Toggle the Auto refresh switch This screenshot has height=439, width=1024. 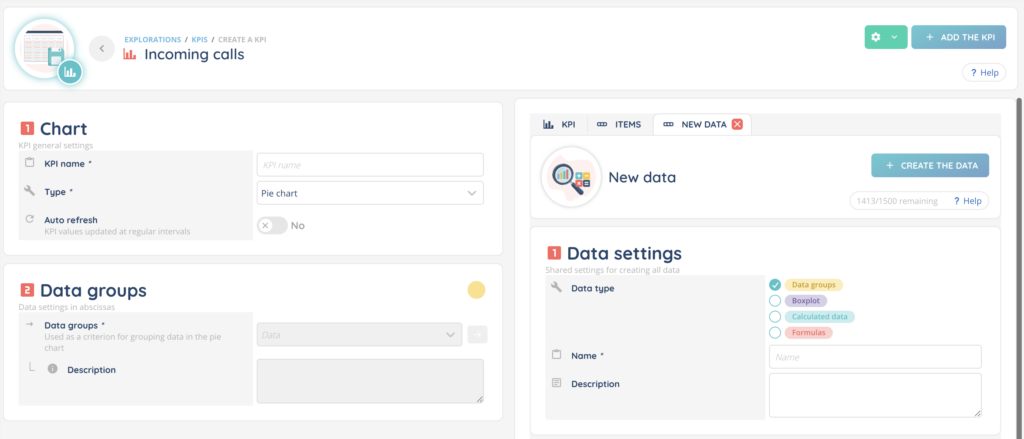coord(271,225)
